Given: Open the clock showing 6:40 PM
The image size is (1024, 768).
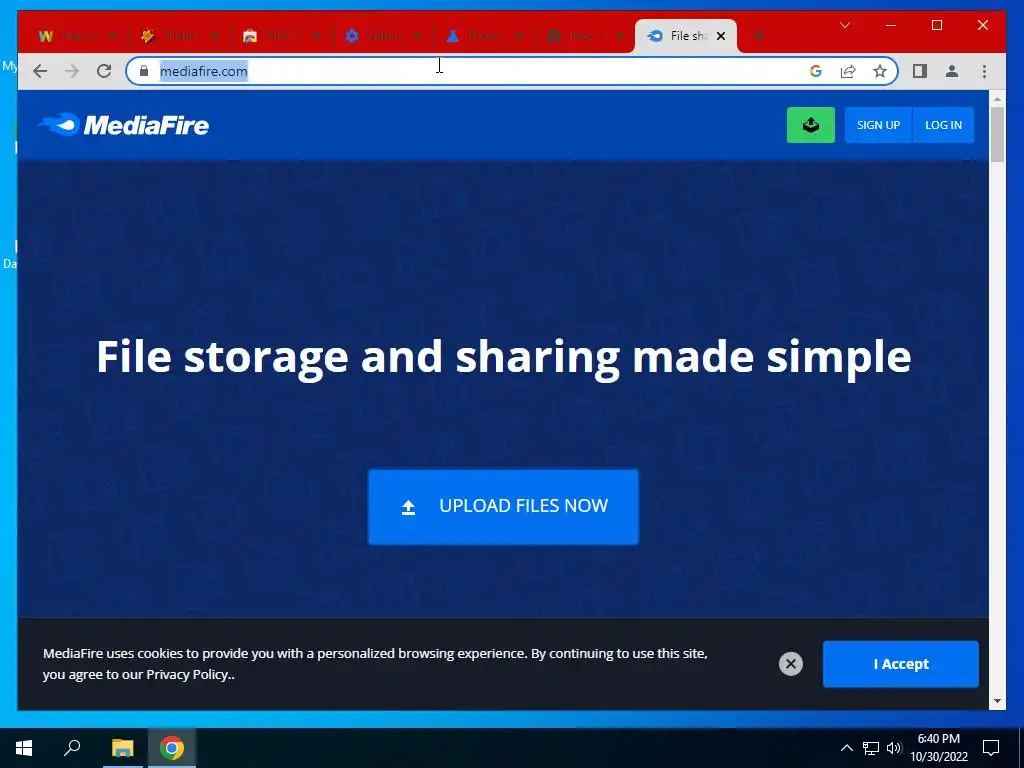Looking at the screenshot, I should (x=938, y=748).
